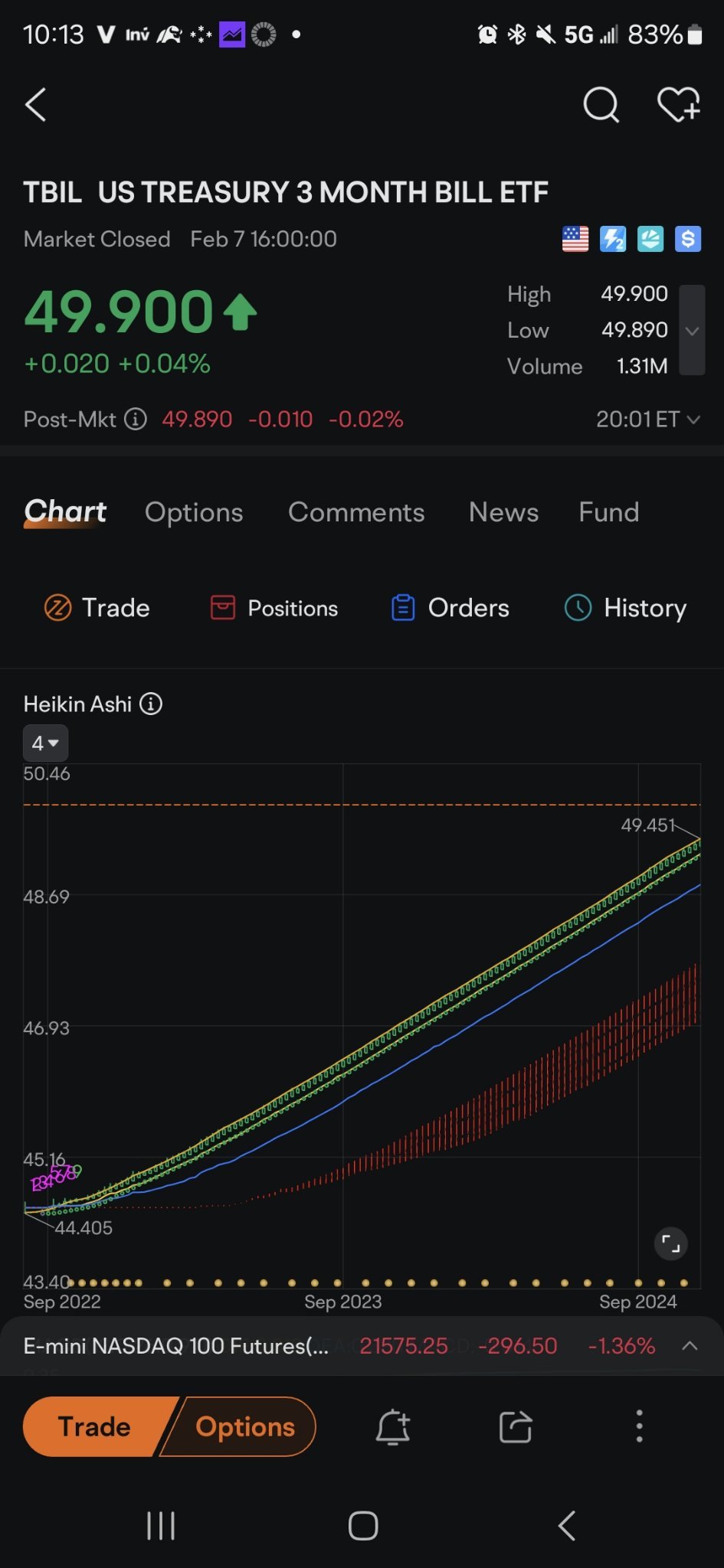The width and height of the screenshot is (724, 1568).
Task: Share this stock via share icon
Action: (516, 1427)
